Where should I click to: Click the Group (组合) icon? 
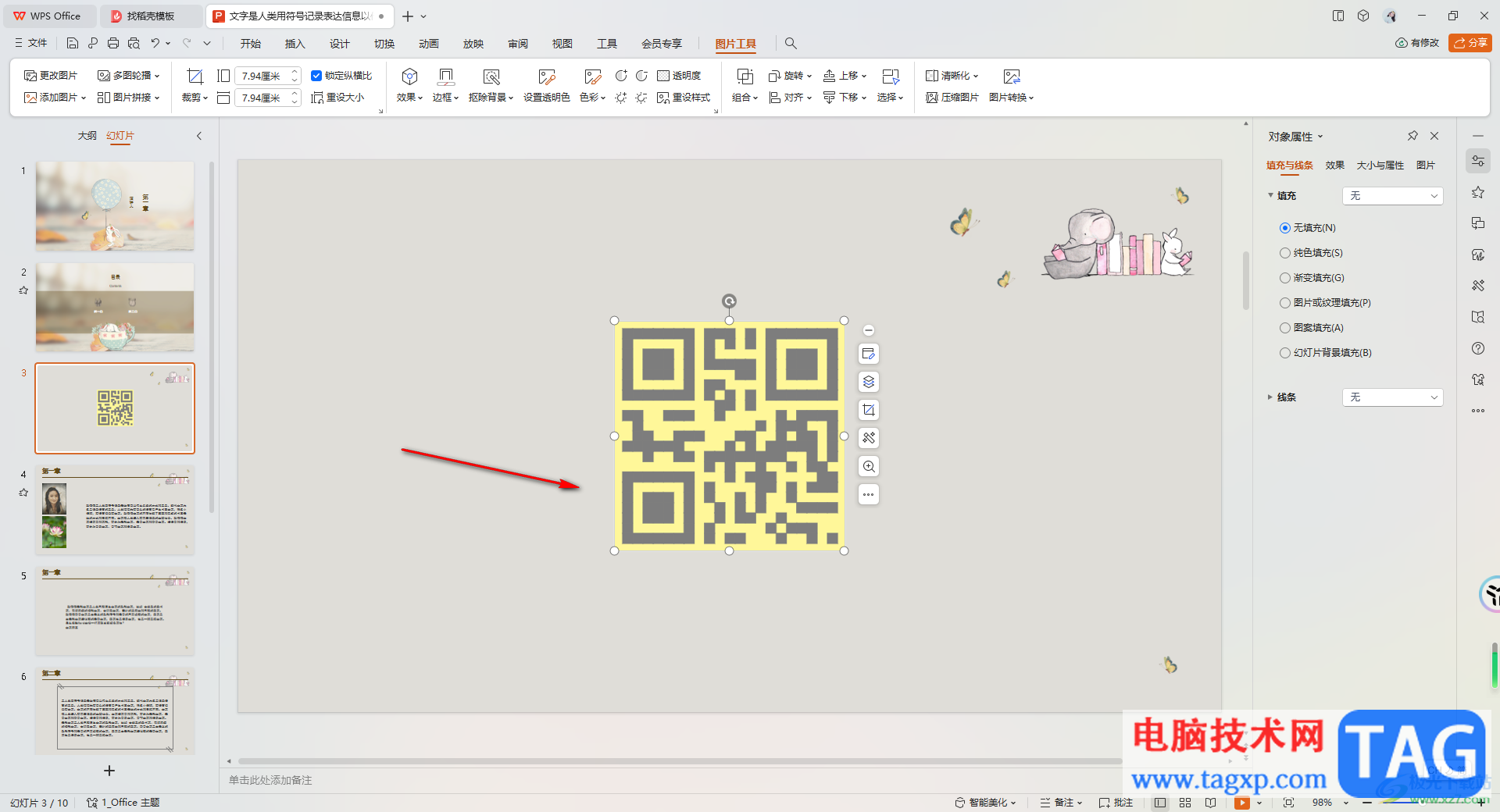[x=745, y=77]
